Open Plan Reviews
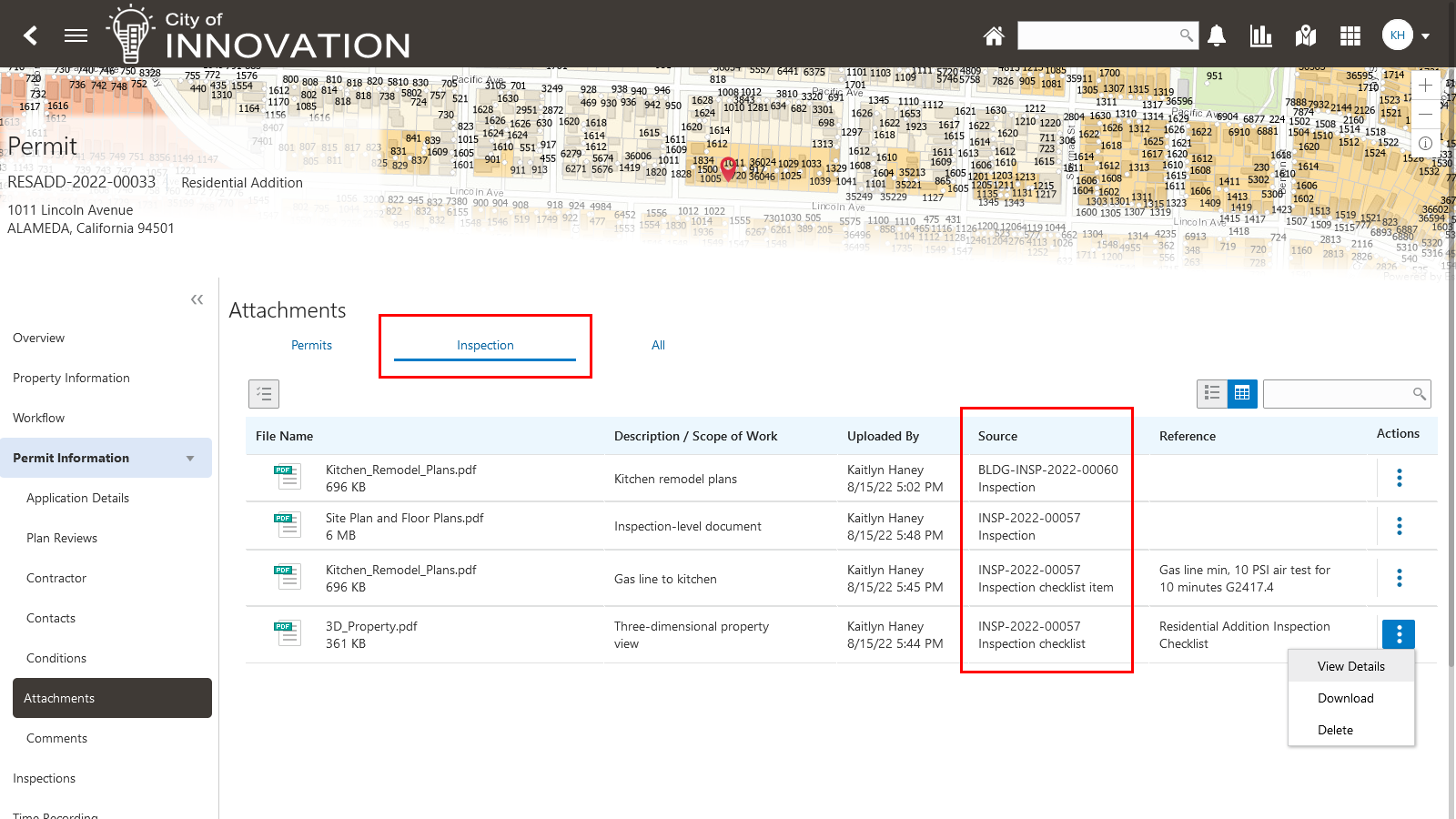This screenshot has height=819, width=1456. (x=62, y=538)
